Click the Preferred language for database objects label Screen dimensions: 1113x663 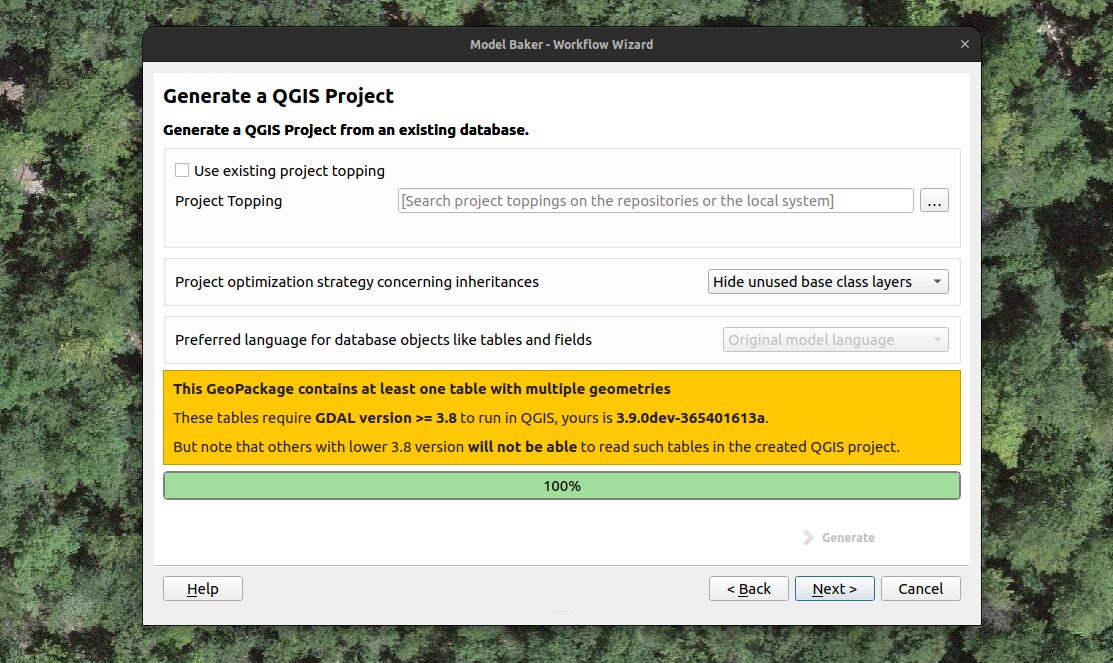point(383,340)
